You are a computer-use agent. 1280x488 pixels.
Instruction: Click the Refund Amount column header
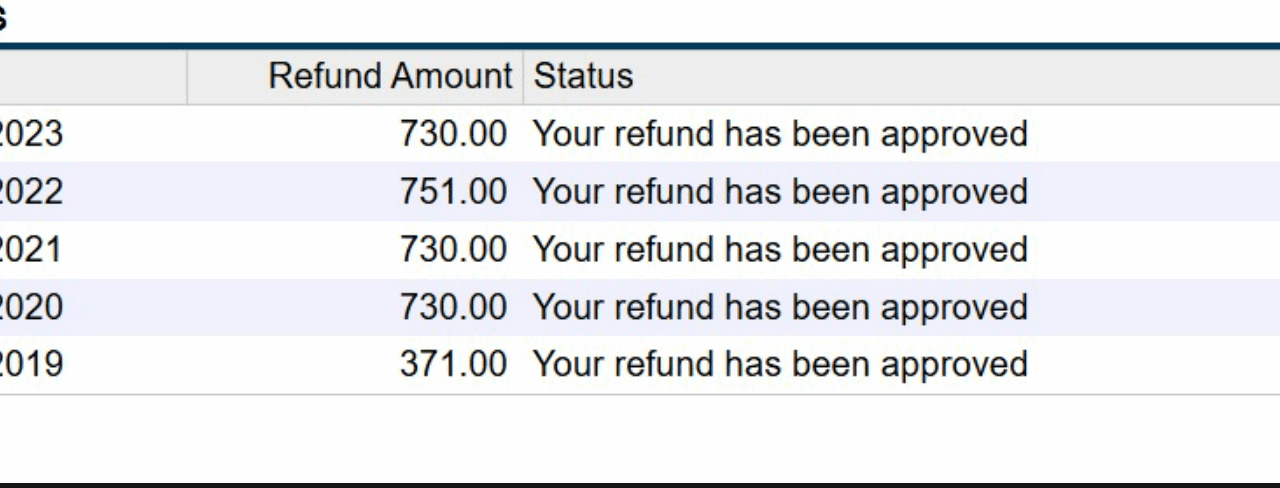390,76
